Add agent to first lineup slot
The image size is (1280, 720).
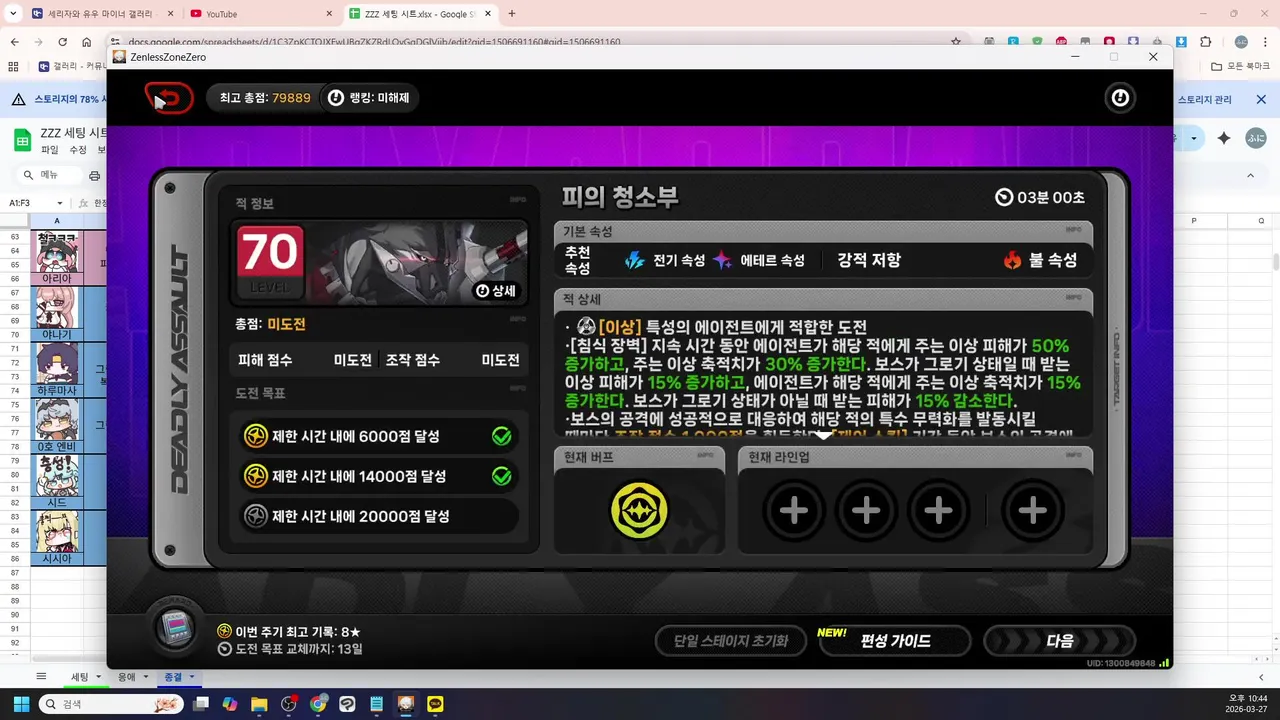794,511
